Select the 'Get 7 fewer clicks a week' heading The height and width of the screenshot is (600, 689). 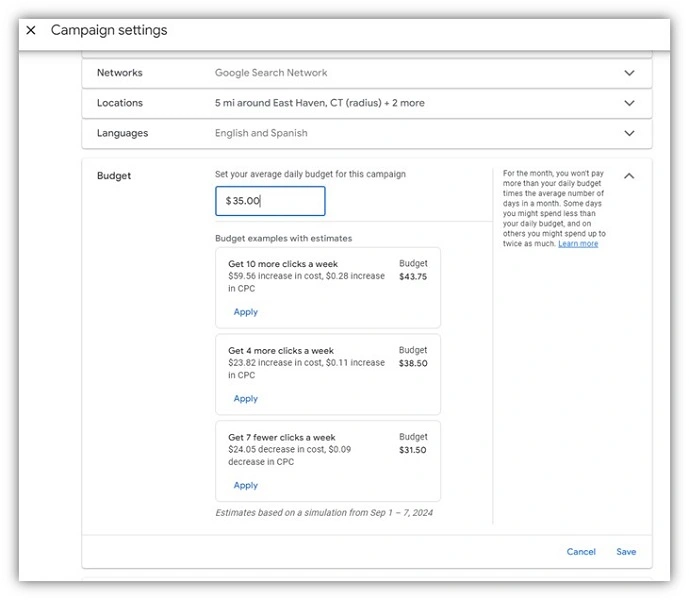(x=282, y=437)
